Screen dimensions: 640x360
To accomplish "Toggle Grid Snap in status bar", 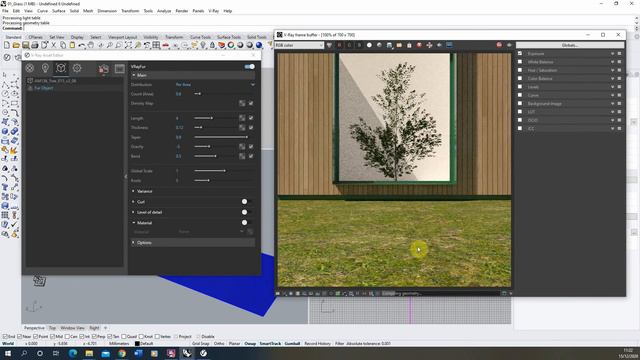I will 200,344.
